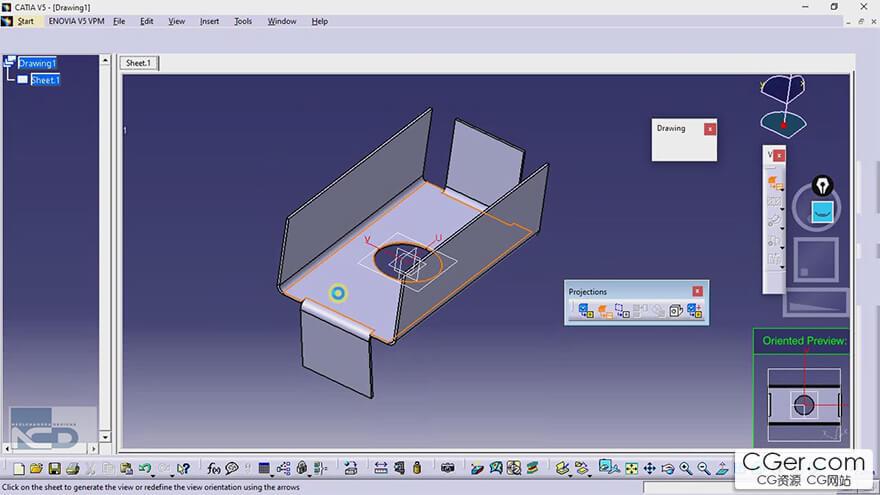This screenshot has height=495, width=880.
Task: Click the Equivalent Dimensions bracket icon
Action: (320, 468)
